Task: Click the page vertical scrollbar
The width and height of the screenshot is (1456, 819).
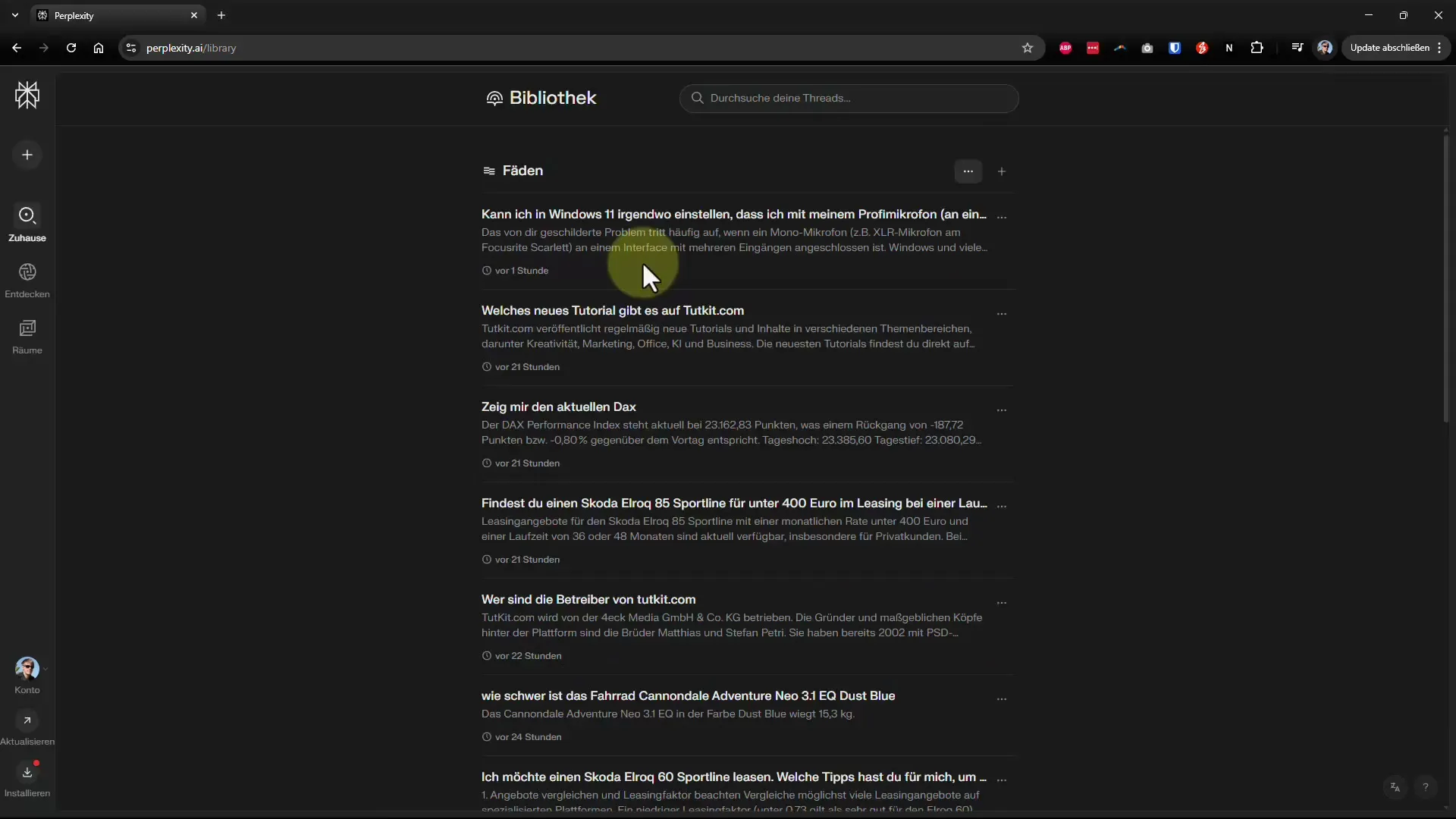Action: tap(1446, 279)
